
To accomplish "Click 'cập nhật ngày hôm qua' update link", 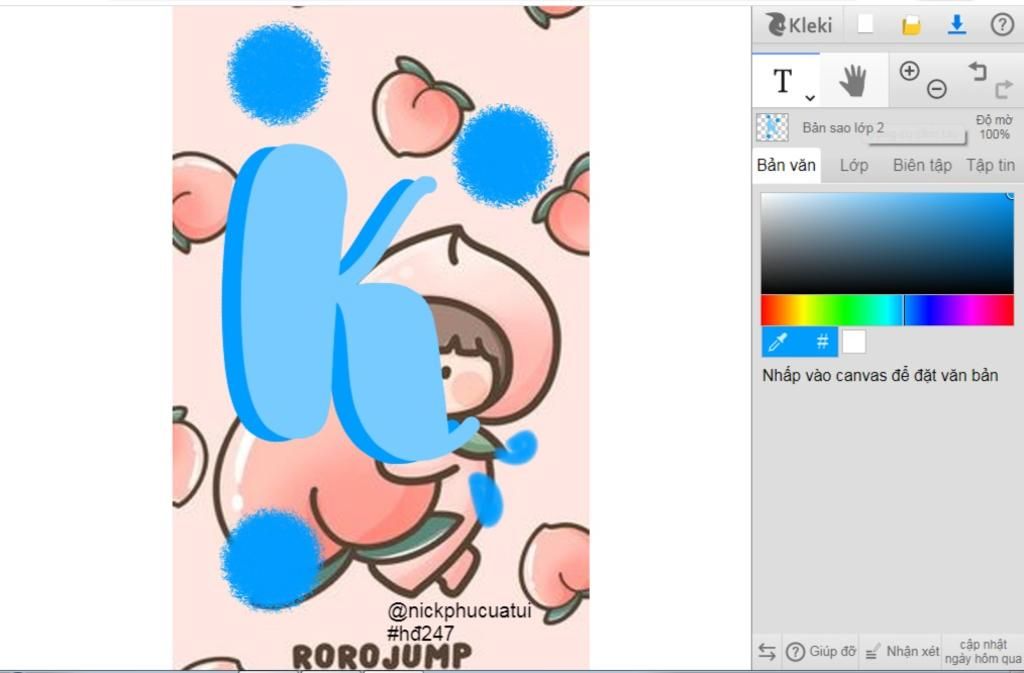I will tap(983, 651).
